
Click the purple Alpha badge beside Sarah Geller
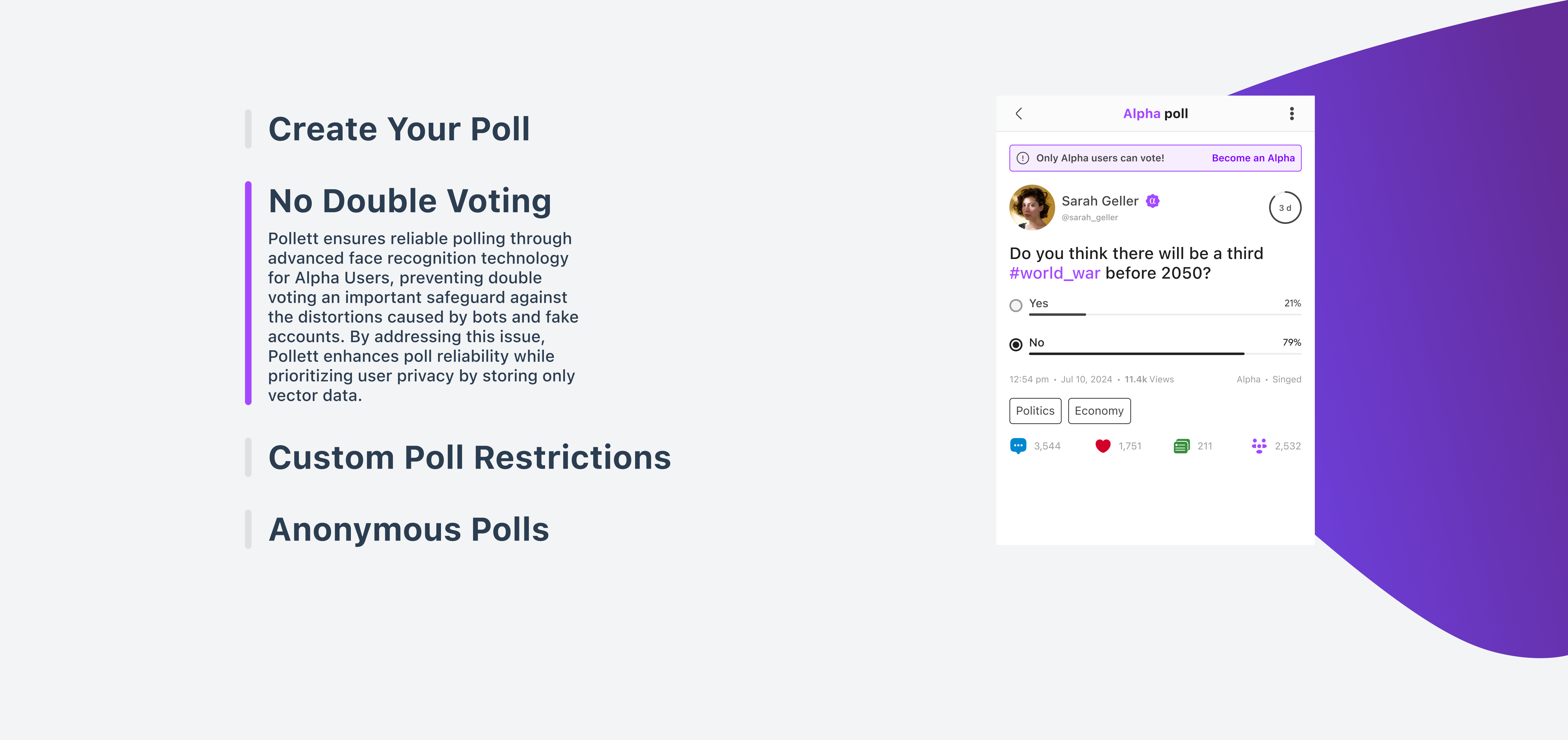click(x=1152, y=201)
